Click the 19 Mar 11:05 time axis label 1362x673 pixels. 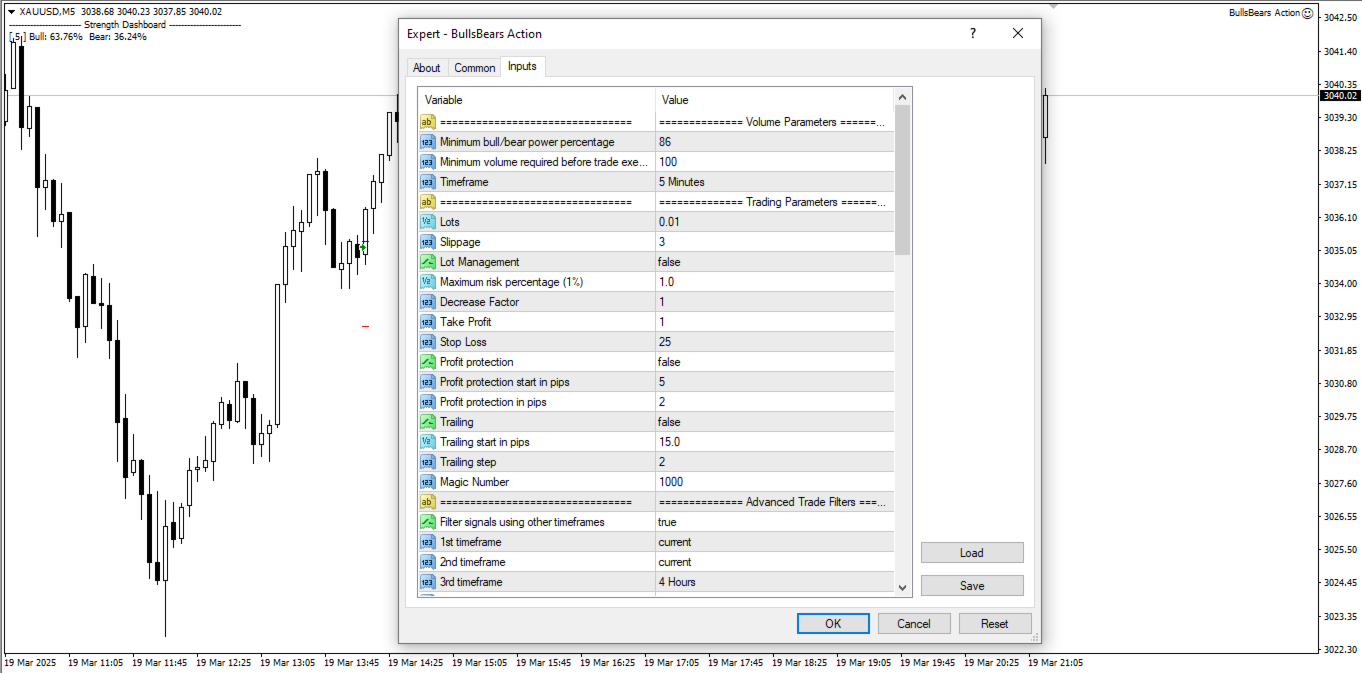[95, 662]
